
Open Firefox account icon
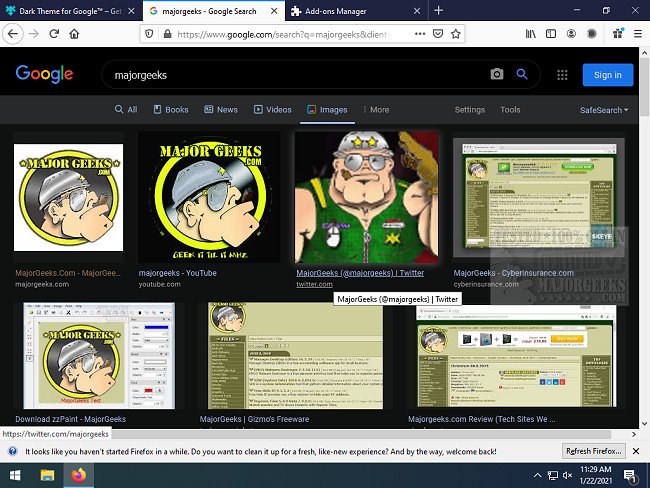tap(571, 34)
